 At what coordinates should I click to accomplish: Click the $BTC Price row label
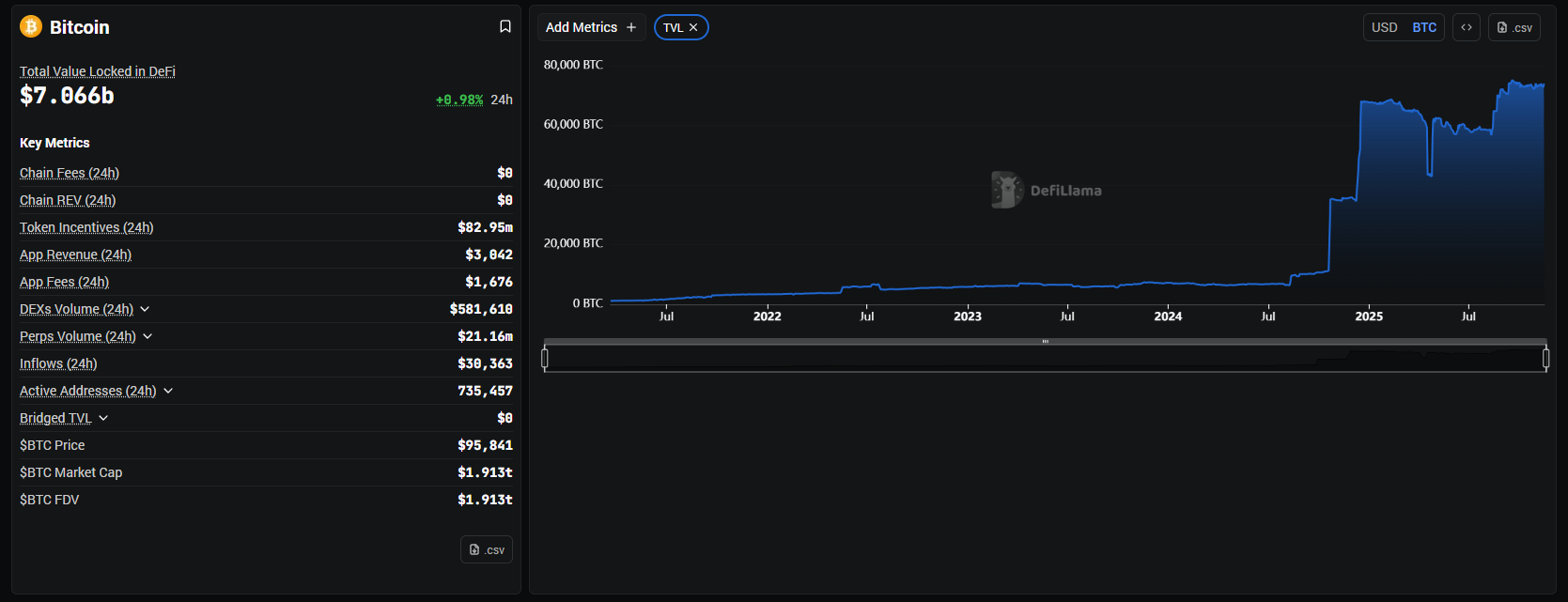[53, 445]
